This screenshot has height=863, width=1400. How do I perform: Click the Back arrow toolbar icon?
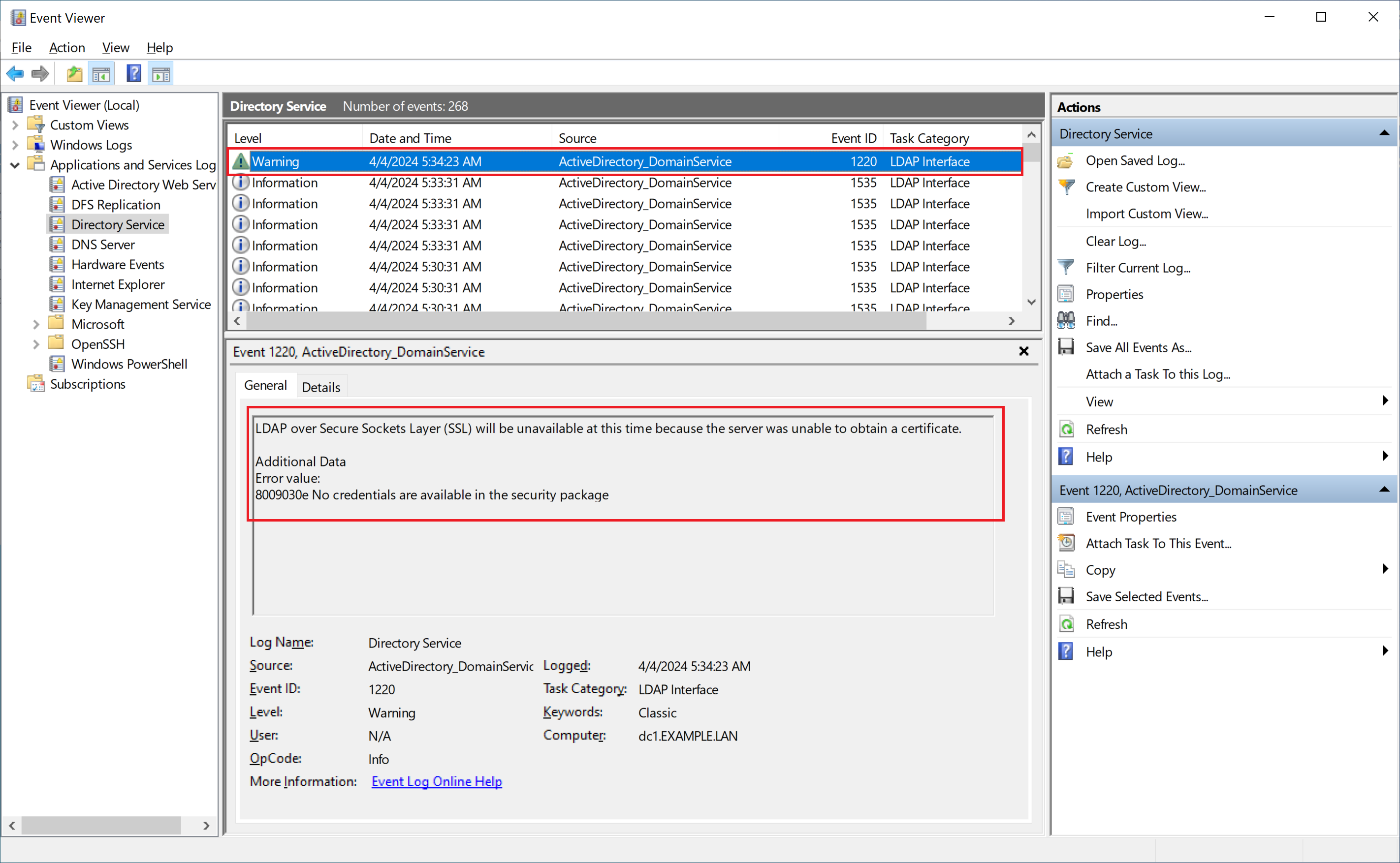pyautogui.click(x=15, y=74)
